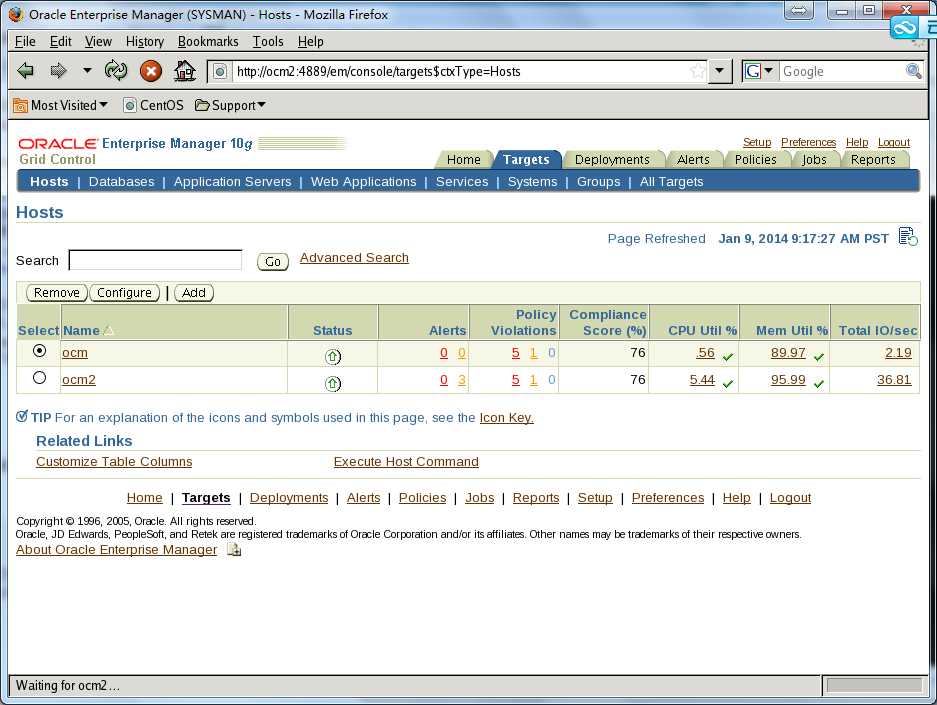
Task: Open the ocm host link
Action: (x=75, y=352)
